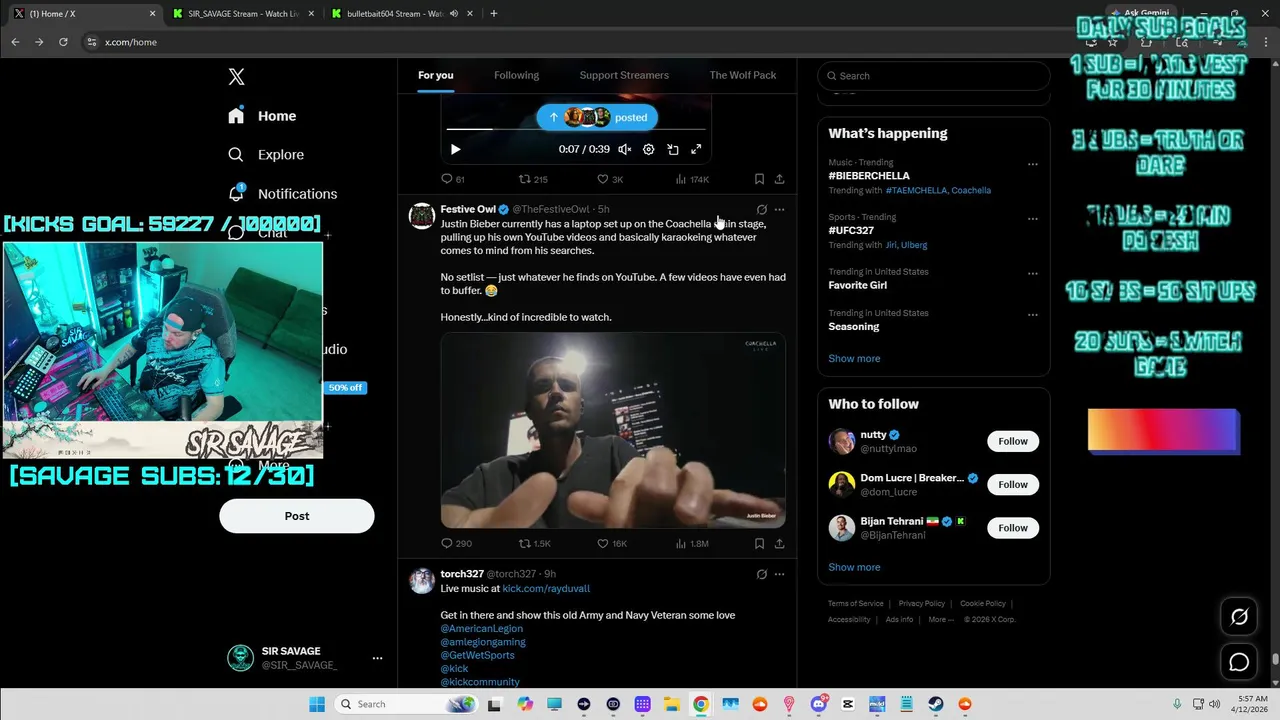Viewport: 1280px width, 720px height.
Task: Reload the page in browser
Action: click(63, 42)
